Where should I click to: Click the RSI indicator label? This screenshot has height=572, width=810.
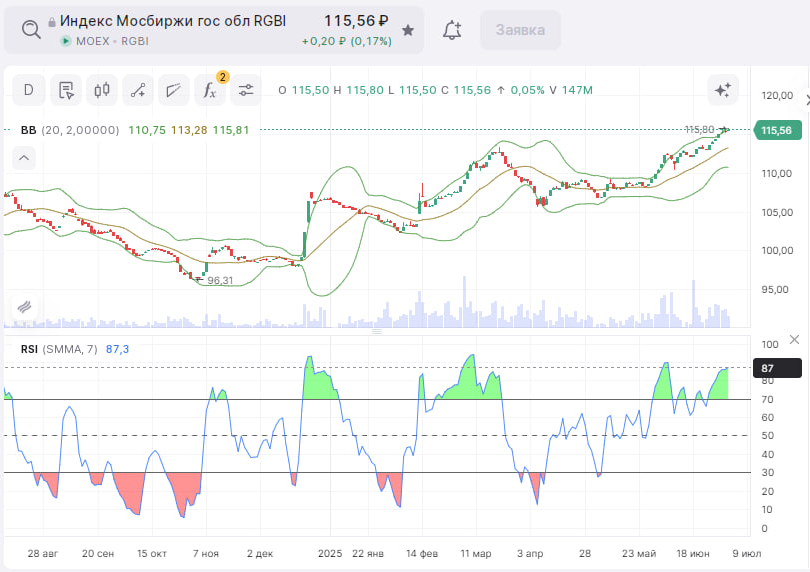(29, 349)
